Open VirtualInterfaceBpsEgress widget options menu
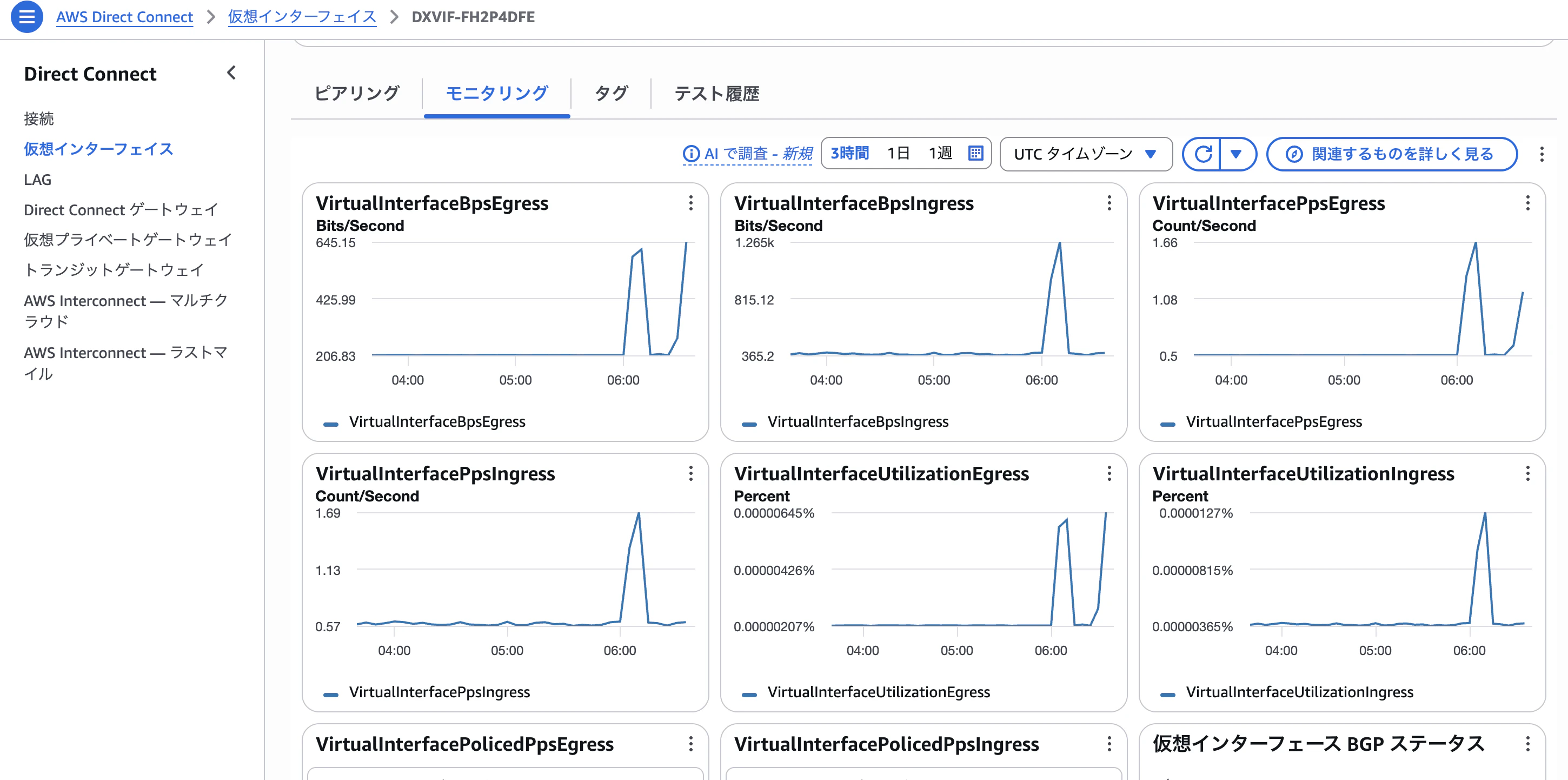Screen dimensions: 1568x780 click(691, 203)
